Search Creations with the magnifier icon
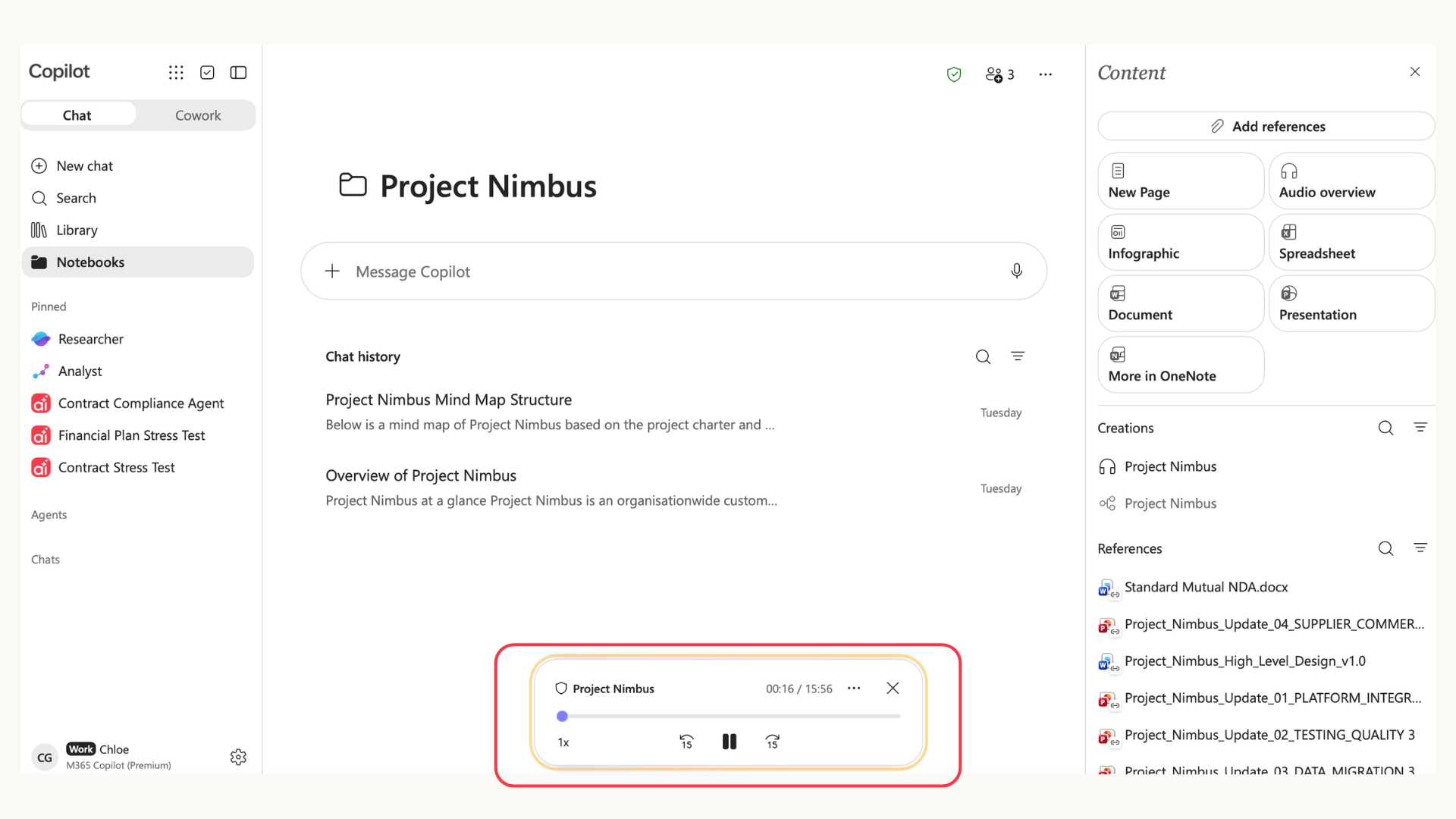This screenshot has width=1456, height=819. [1385, 428]
